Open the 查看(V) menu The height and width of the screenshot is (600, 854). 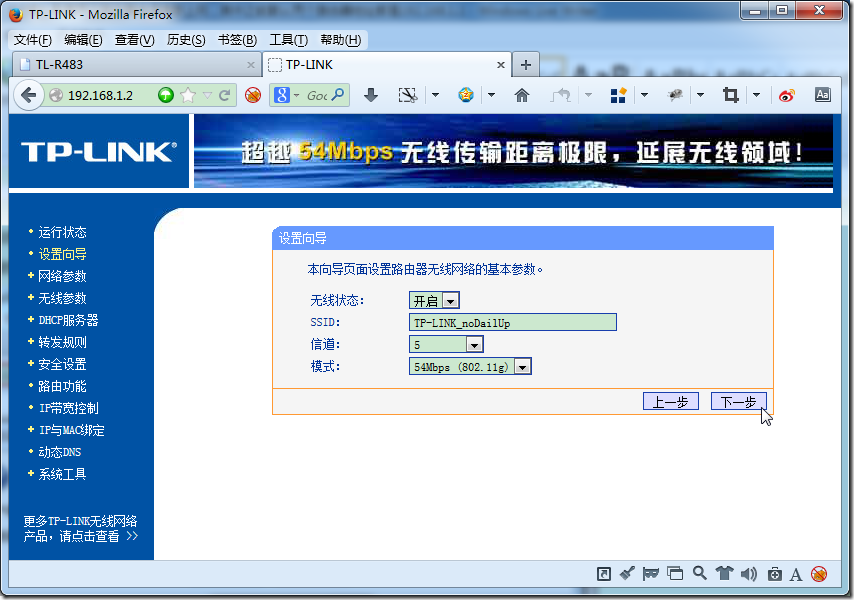(135, 40)
